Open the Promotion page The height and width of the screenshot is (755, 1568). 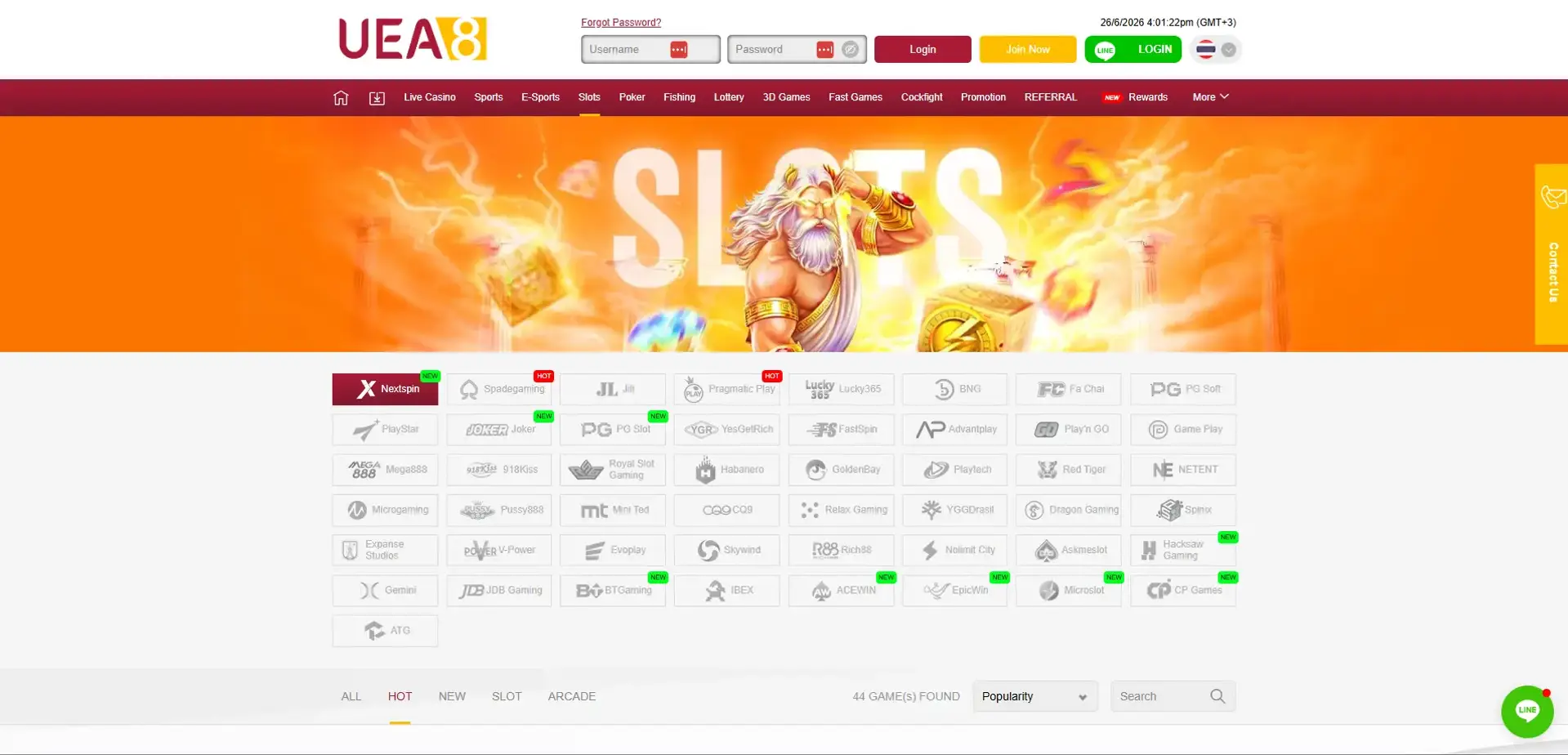tap(983, 97)
